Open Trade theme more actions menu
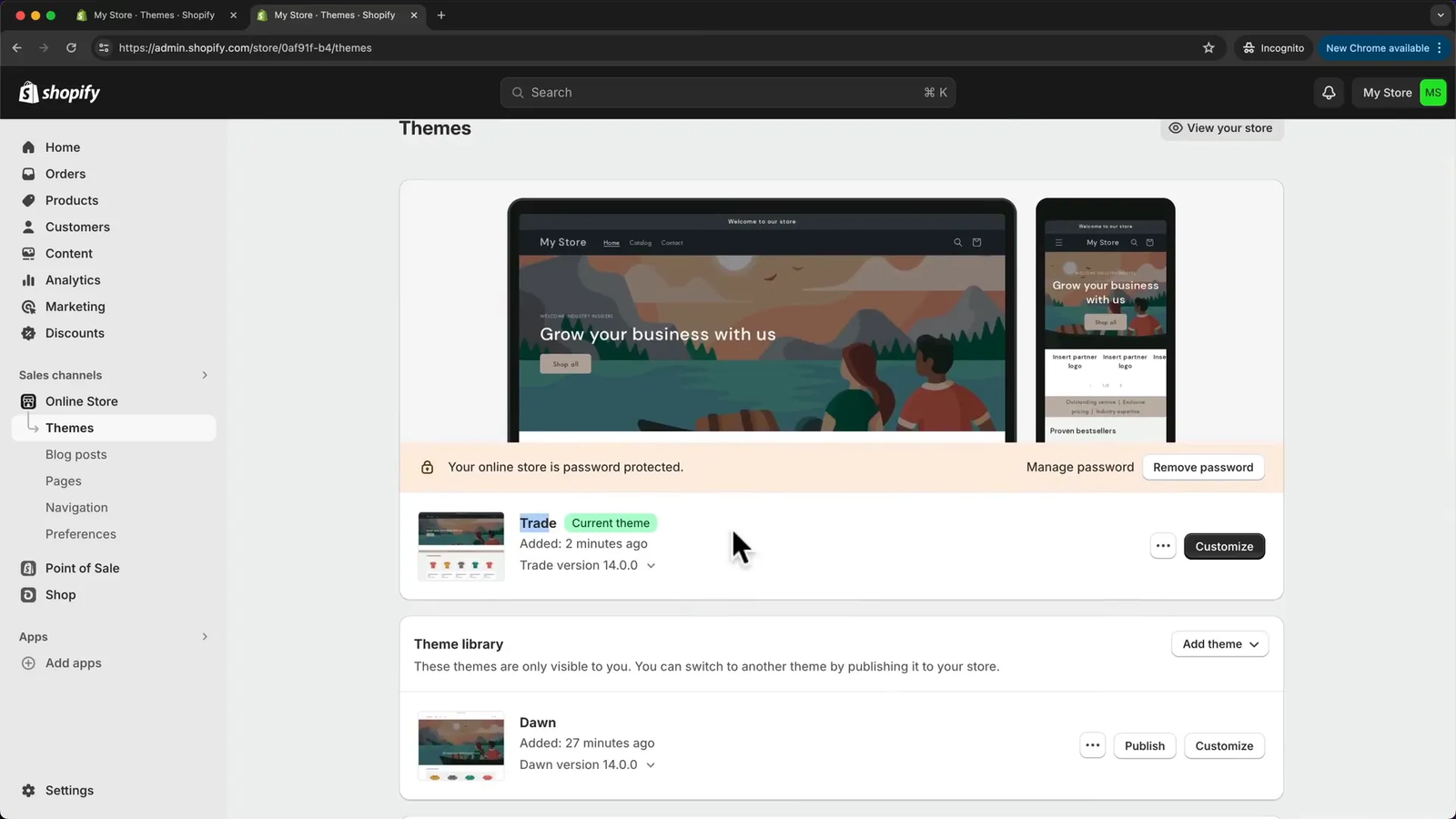Viewport: 1456px width, 819px height. point(1163,546)
